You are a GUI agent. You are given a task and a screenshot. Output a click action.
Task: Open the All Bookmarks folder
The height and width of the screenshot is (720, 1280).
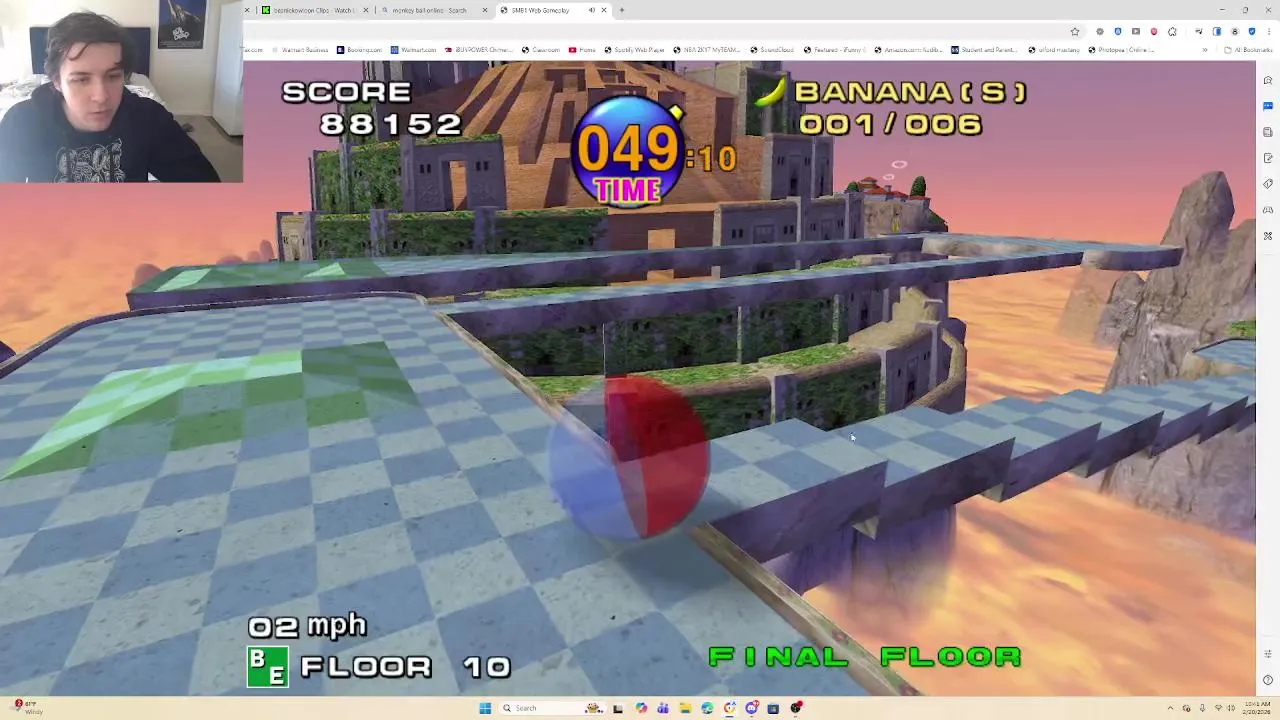click(x=1248, y=50)
